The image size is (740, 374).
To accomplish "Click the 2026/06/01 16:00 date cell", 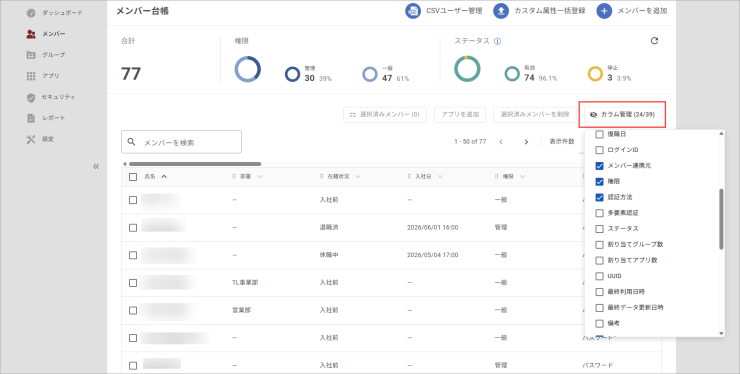I will (x=432, y=228).
